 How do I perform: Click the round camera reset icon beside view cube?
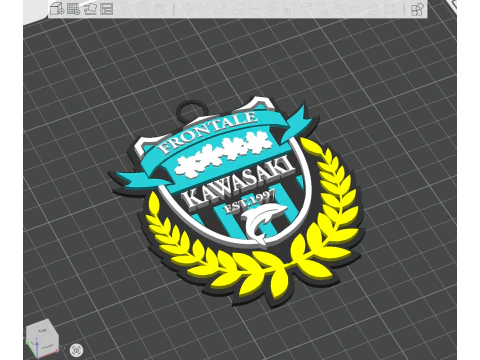point(77,350)
